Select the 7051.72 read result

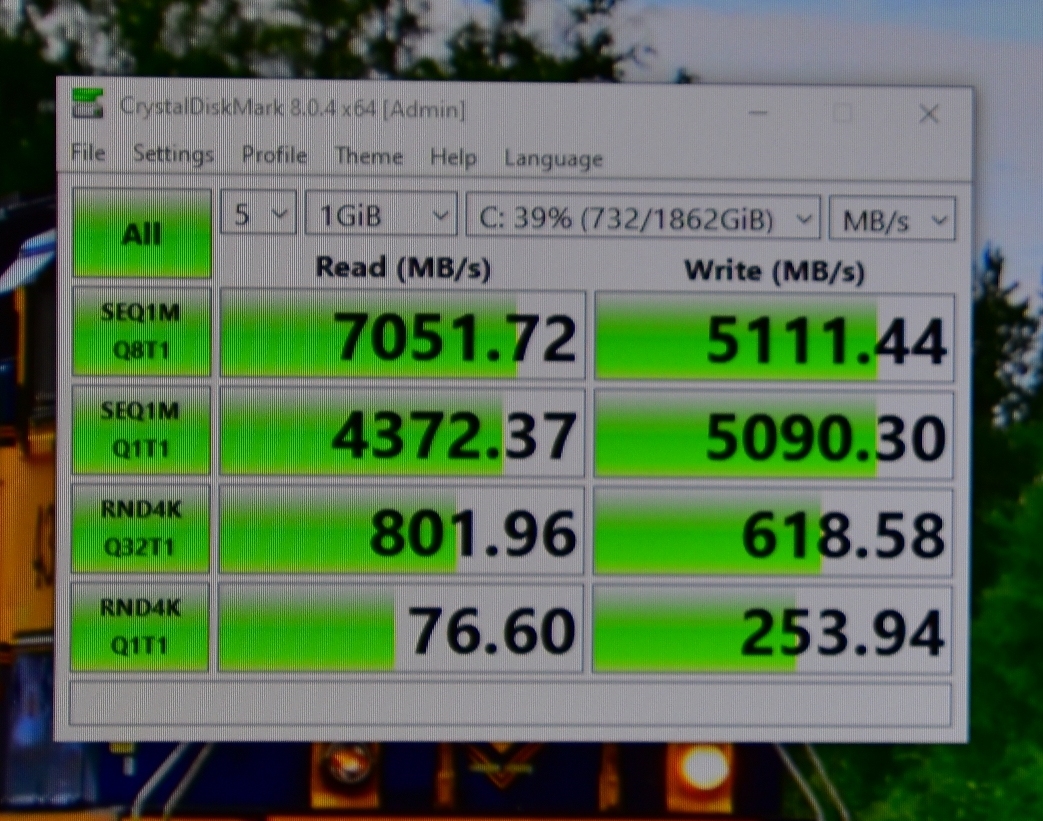point(402,334)
